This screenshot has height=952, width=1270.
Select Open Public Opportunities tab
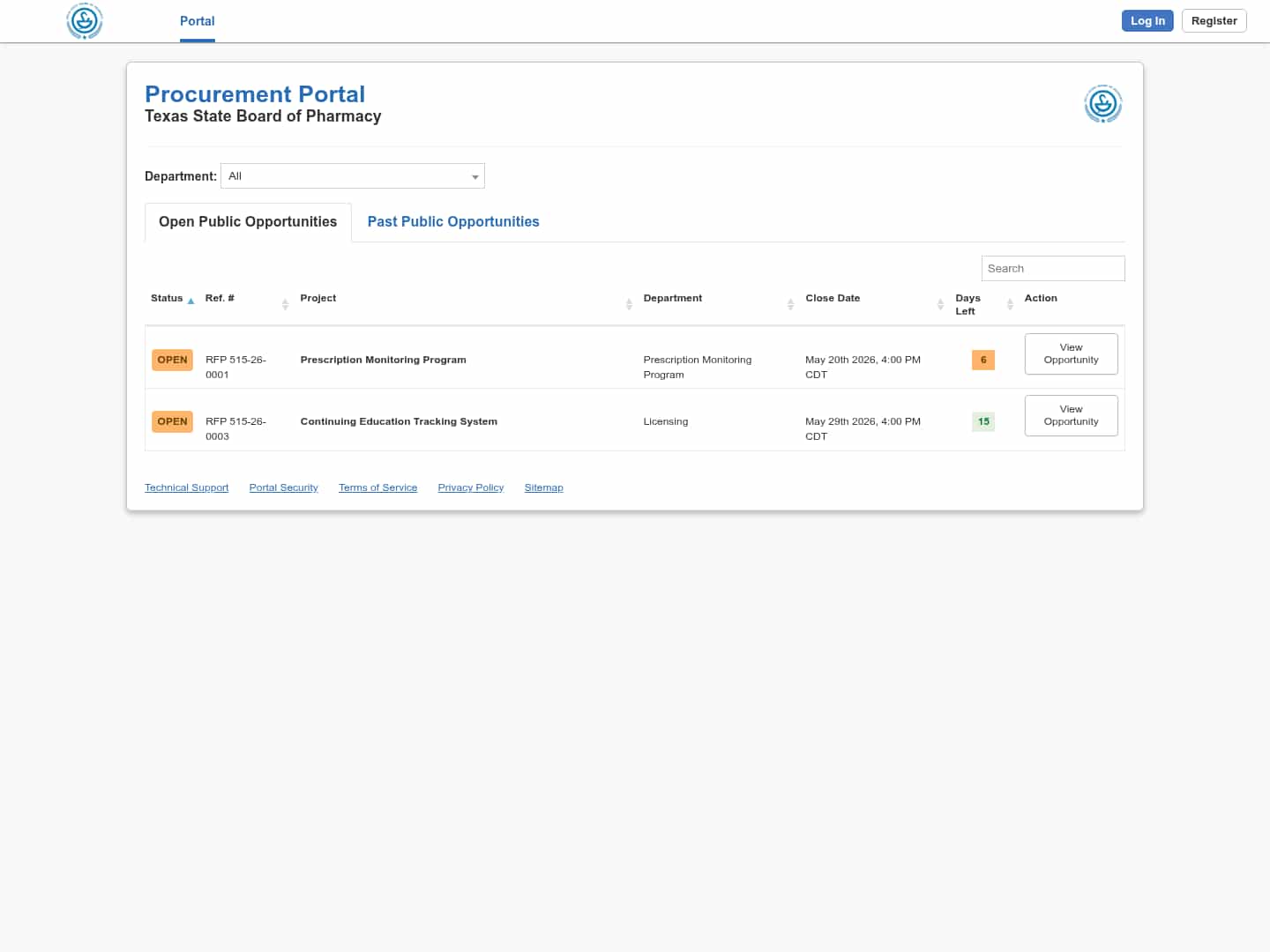click(x=248, y=222)
